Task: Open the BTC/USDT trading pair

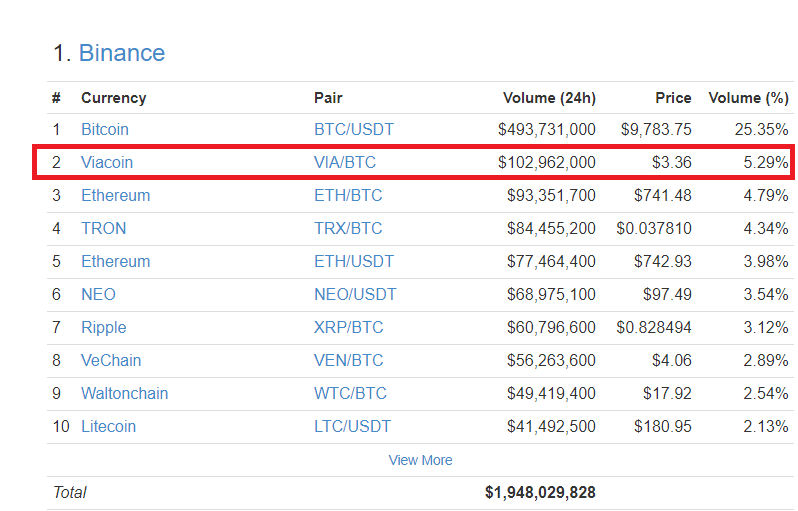Action: [354, 129]
